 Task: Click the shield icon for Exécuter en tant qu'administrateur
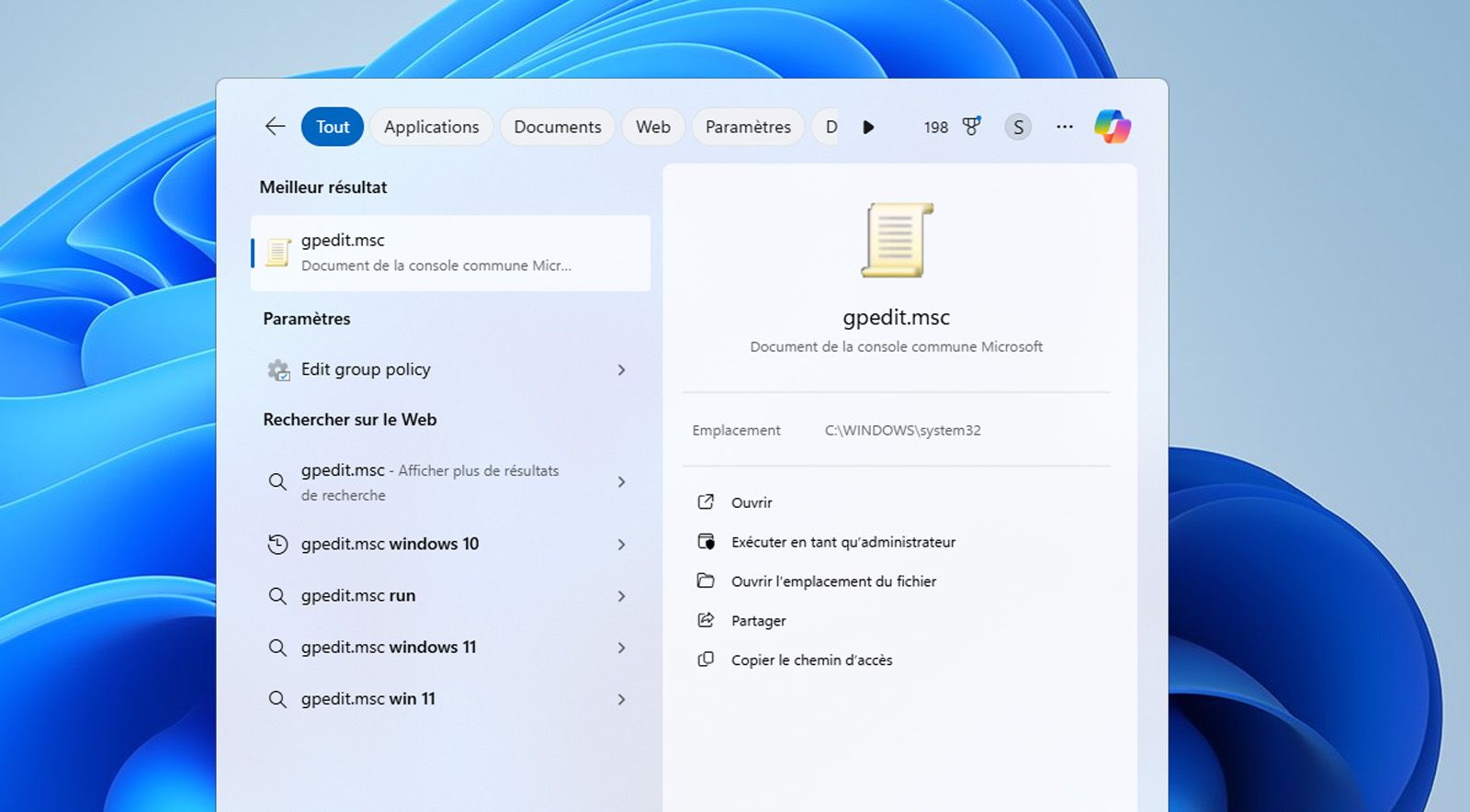[706, 541]
